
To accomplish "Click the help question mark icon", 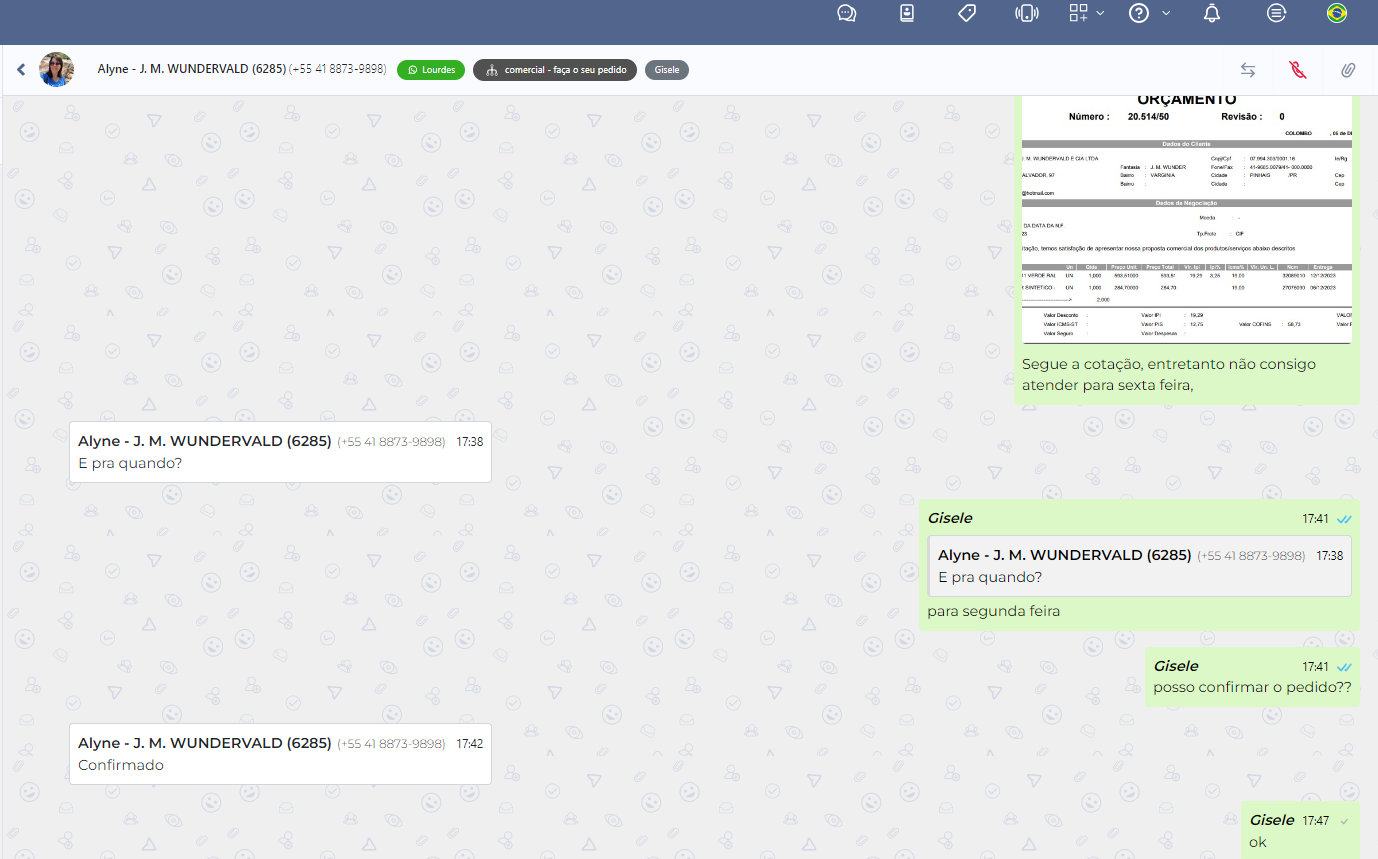I will point(1138,13).
